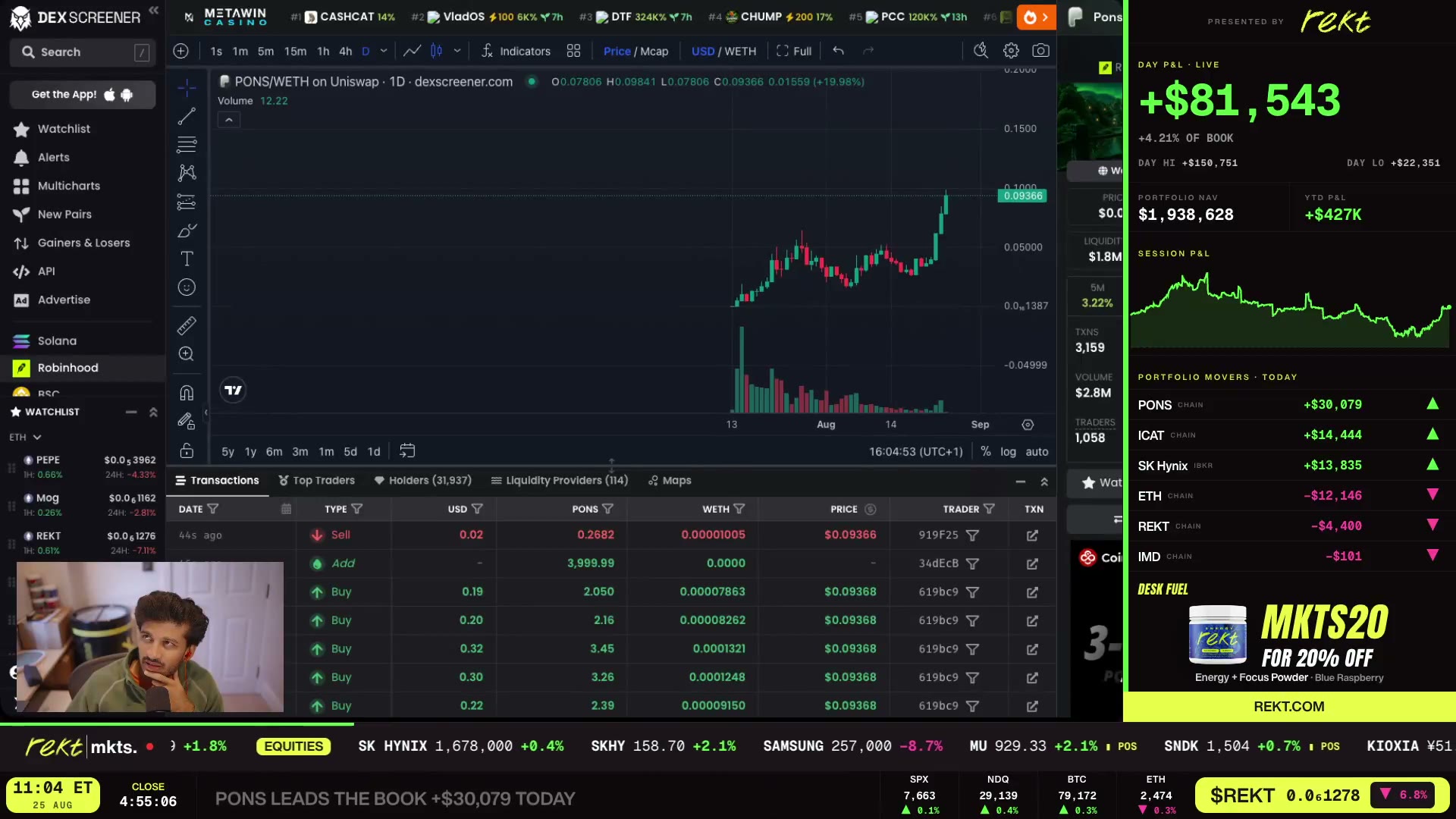
Task: Open the Maps tab
Action: [670, 481]
